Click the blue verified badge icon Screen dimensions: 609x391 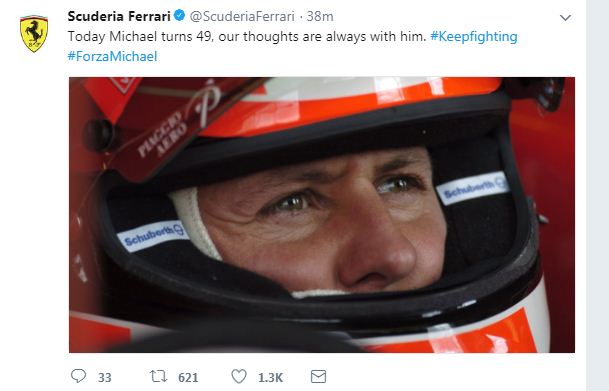pyautogui.click(x=179, y=16)
